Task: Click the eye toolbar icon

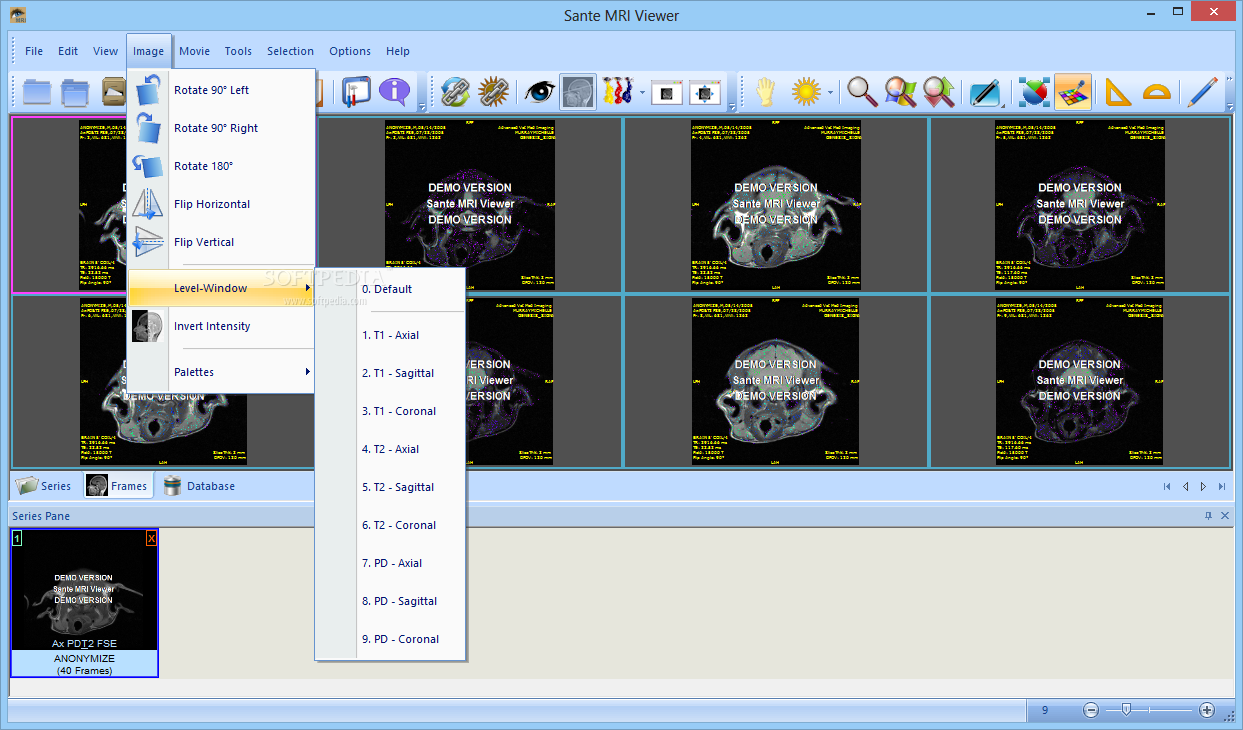Action: (x=539, y=92)
